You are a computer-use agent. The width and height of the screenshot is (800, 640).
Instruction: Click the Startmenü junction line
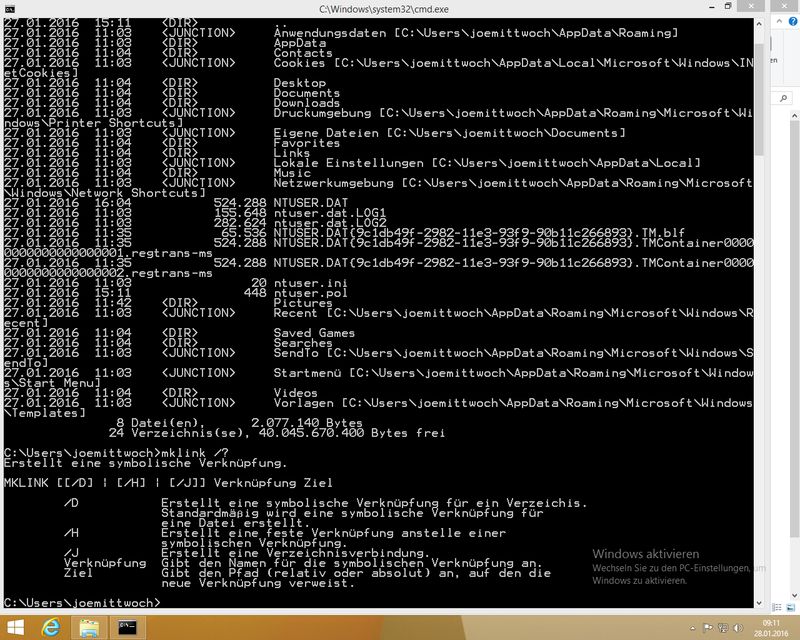pos(379,378)
